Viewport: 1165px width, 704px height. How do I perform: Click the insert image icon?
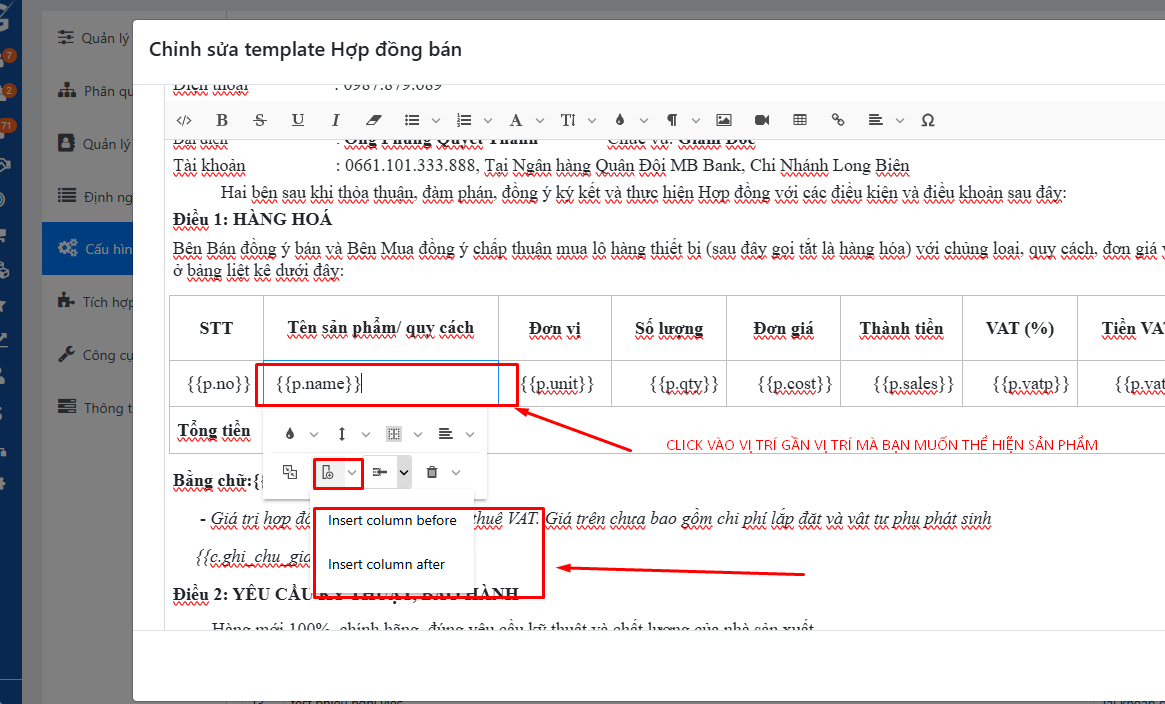(x=724, y=120)
